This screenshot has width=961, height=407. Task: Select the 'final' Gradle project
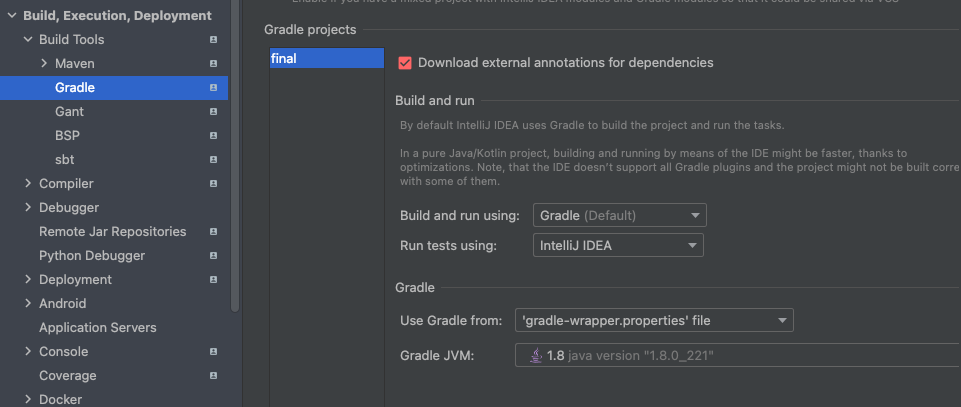[326, 59]
